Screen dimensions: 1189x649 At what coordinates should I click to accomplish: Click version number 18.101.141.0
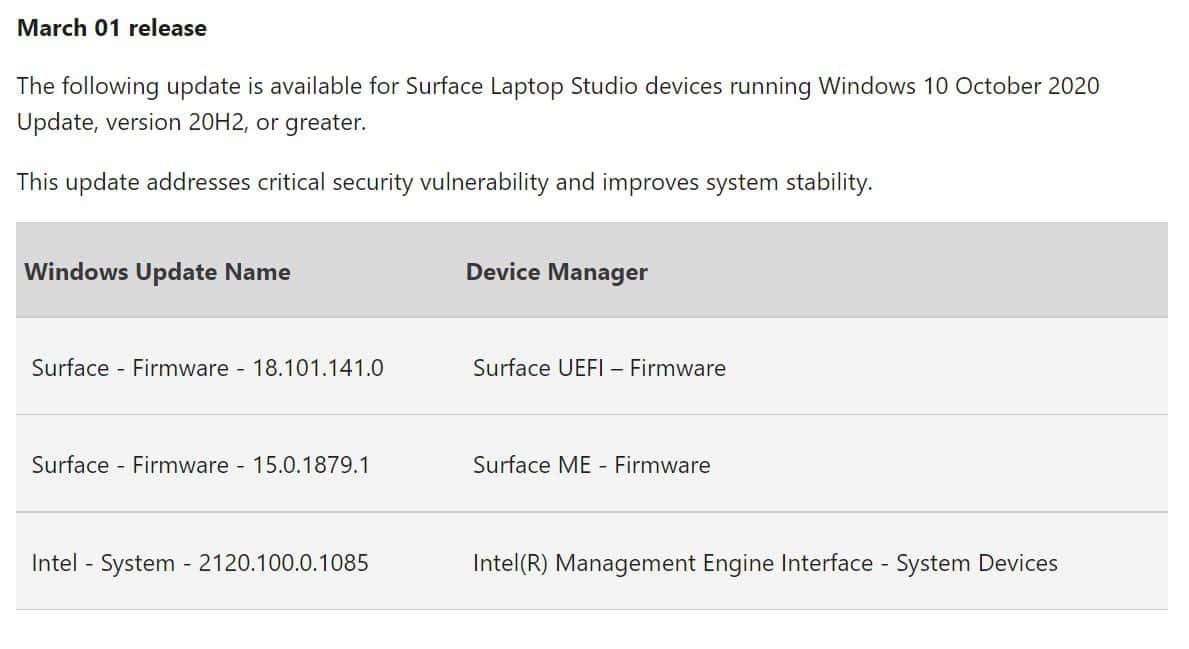[318, 368]
